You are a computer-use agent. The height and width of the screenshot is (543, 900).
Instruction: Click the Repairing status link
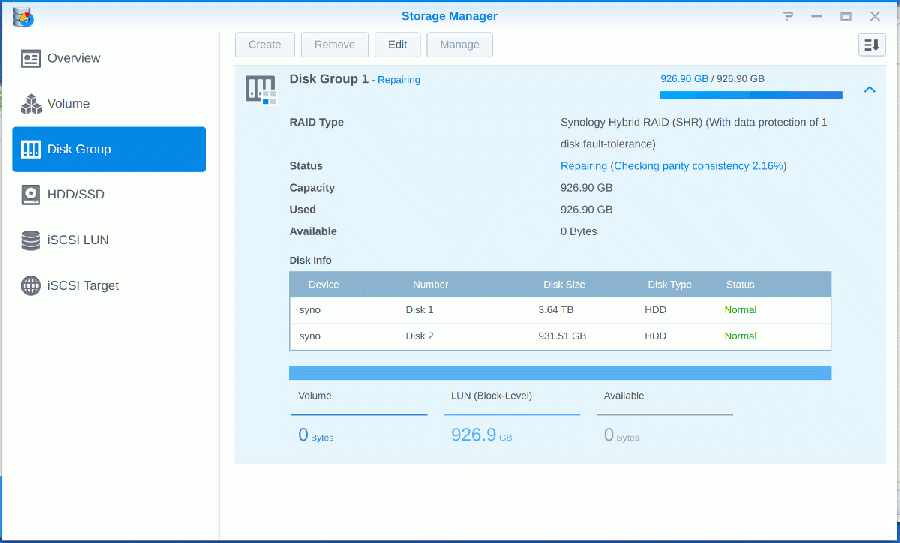coord(399,80)
